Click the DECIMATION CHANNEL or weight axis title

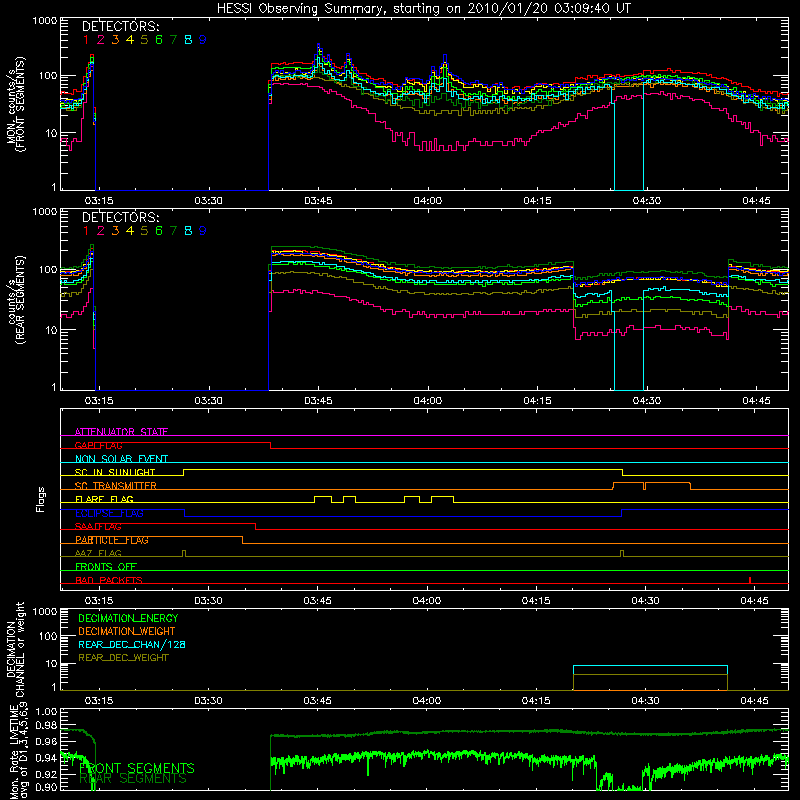pyautogui.click(x=15, y=649)
